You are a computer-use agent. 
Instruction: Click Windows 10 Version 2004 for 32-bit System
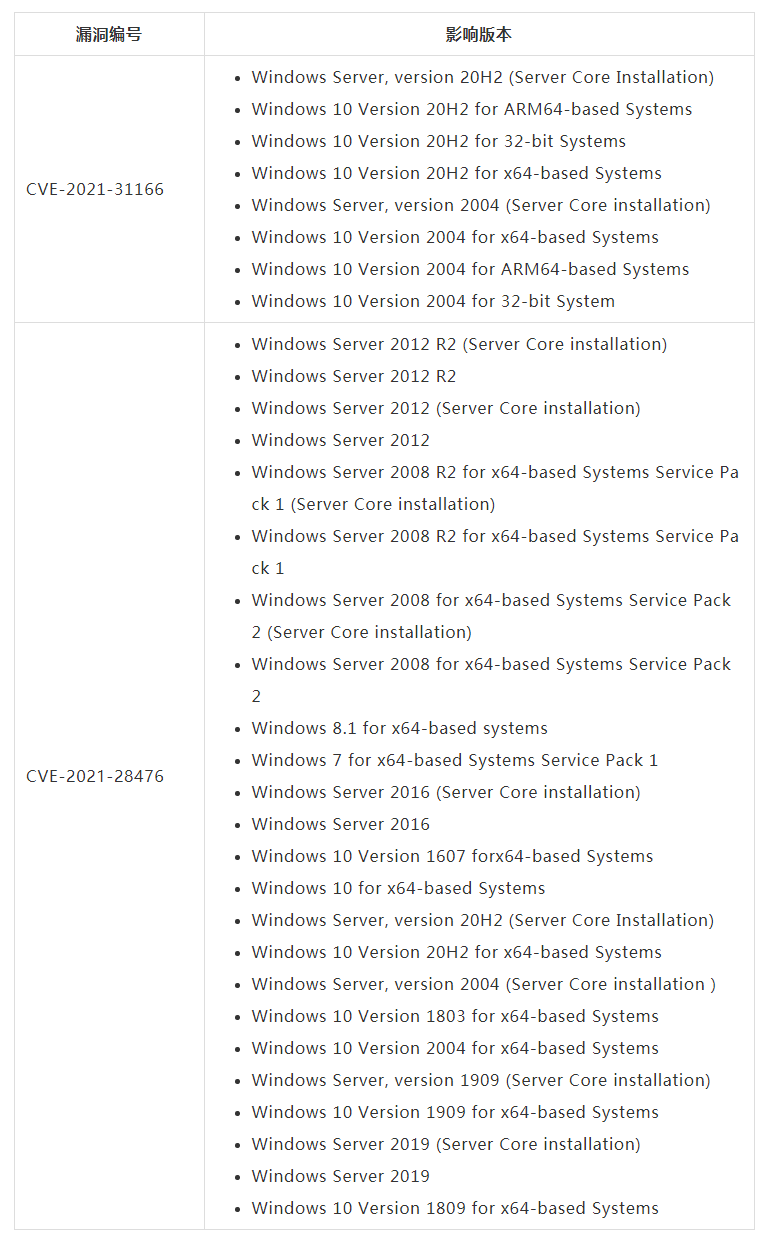pos(433,301)
